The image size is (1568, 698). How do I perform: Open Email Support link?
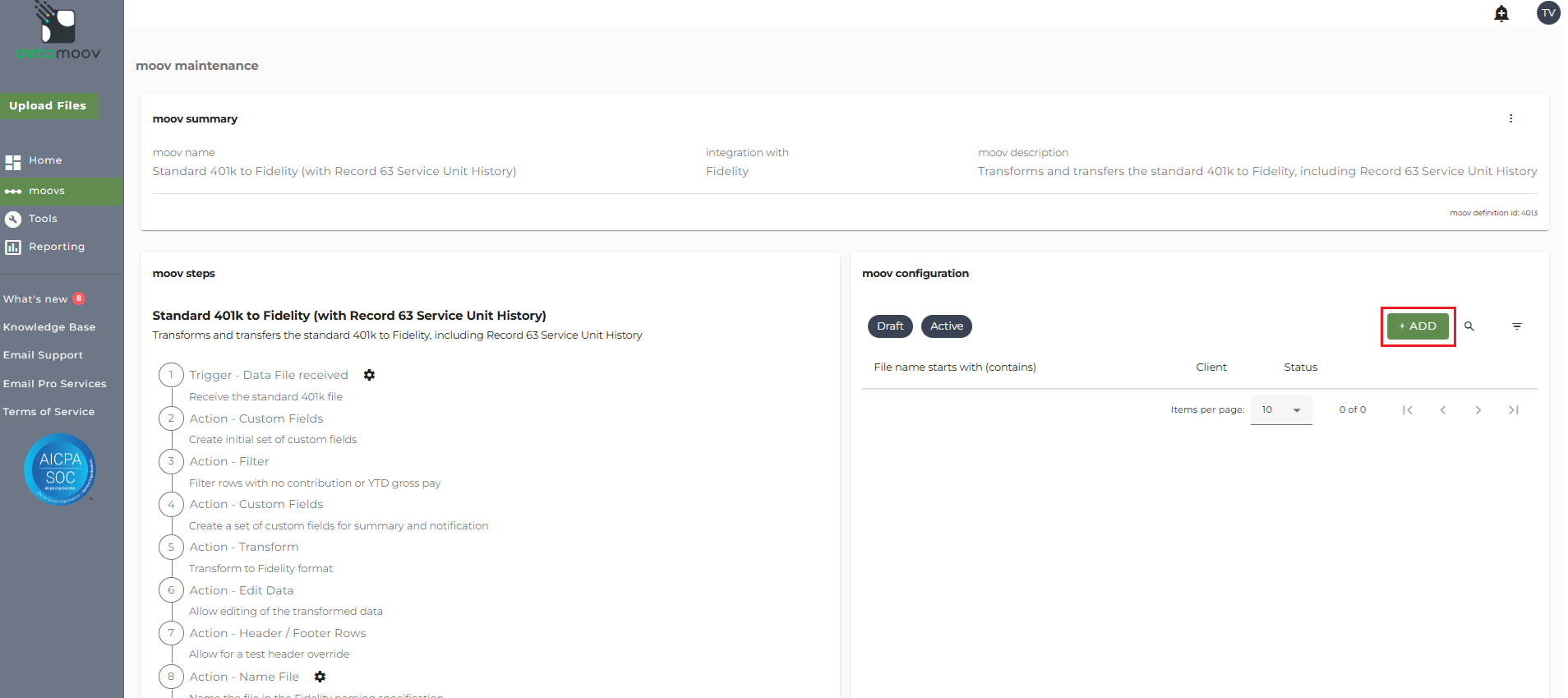pyautogui.click(x=43, y=355)
